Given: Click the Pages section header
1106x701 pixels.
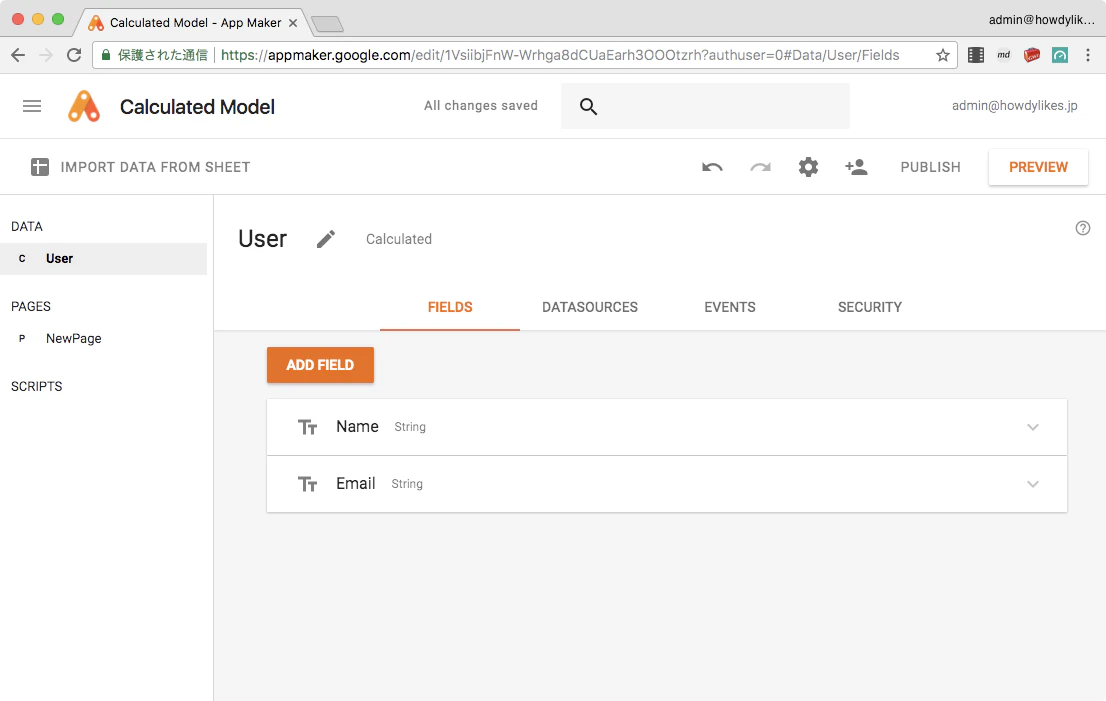Looking at the screenshot, I should pyautogui.click(x=31, y=307).
